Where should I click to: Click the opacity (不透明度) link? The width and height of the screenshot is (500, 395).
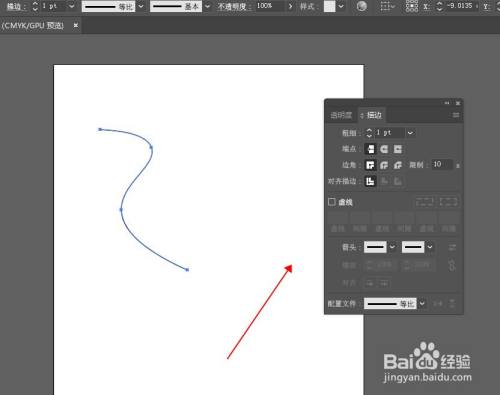click(235, 6)
